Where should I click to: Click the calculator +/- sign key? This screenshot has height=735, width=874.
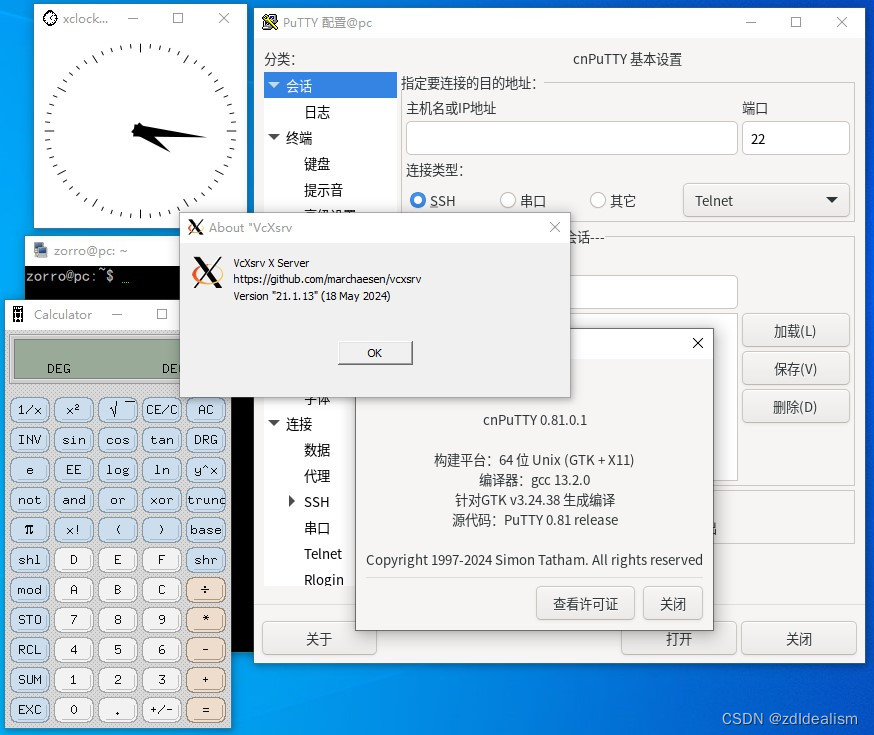(x=162, y=710)
